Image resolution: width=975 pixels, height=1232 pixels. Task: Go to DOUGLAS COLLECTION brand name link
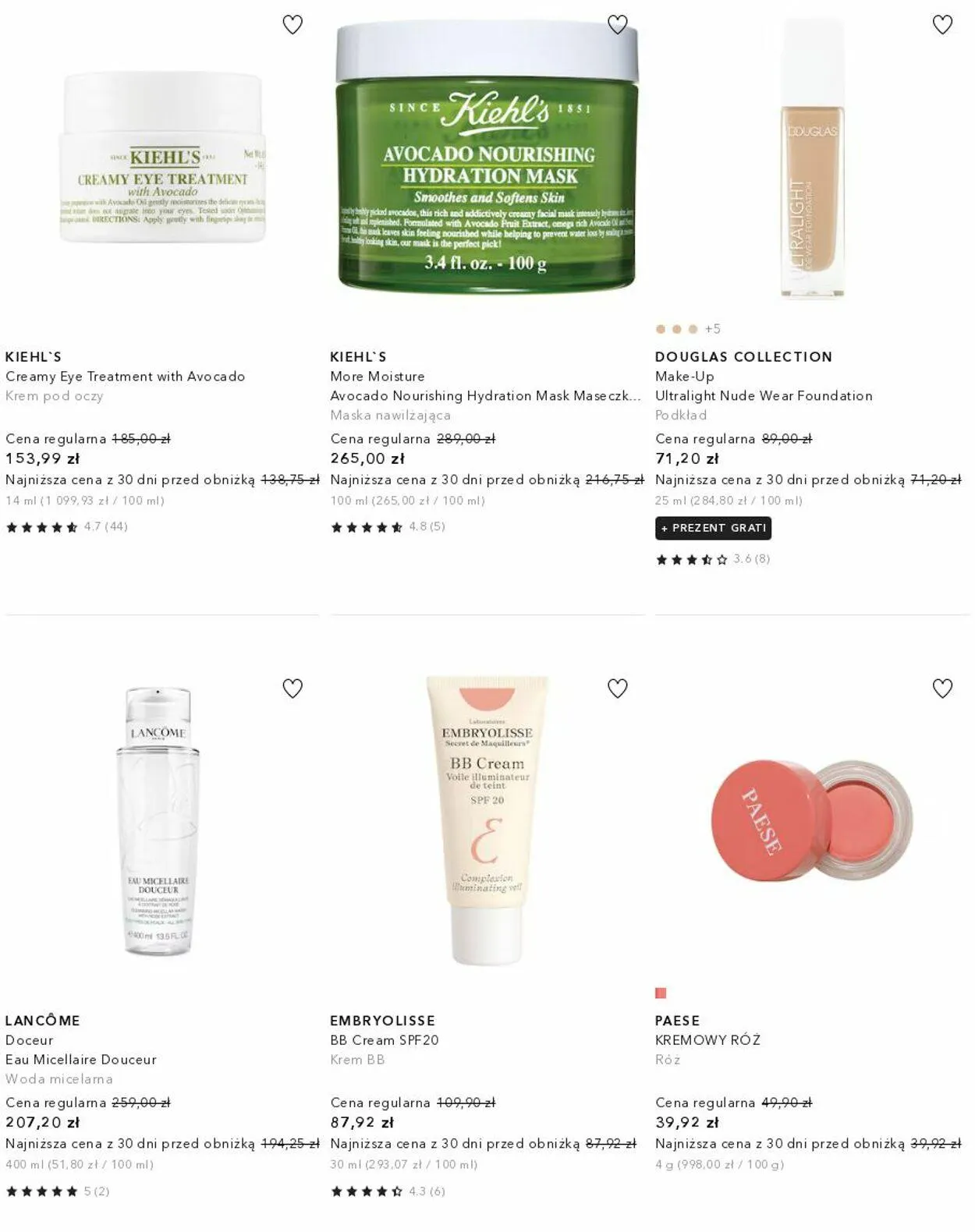[x=743, y=357]
